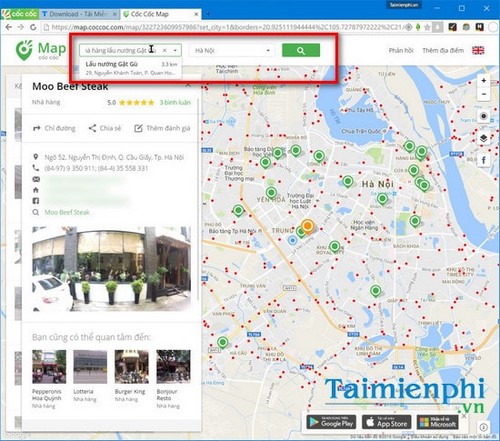Image resolution: width=500 pixels, height=441 pixels.
Task: Zoom out on the map
Action: 483,94
